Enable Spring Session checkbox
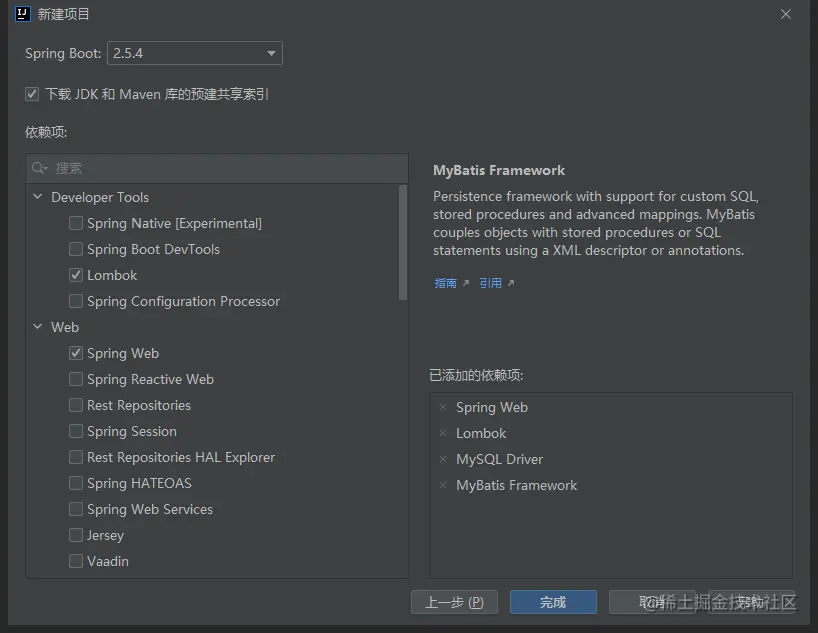The image size is (818, 633). tap(76, 432)
